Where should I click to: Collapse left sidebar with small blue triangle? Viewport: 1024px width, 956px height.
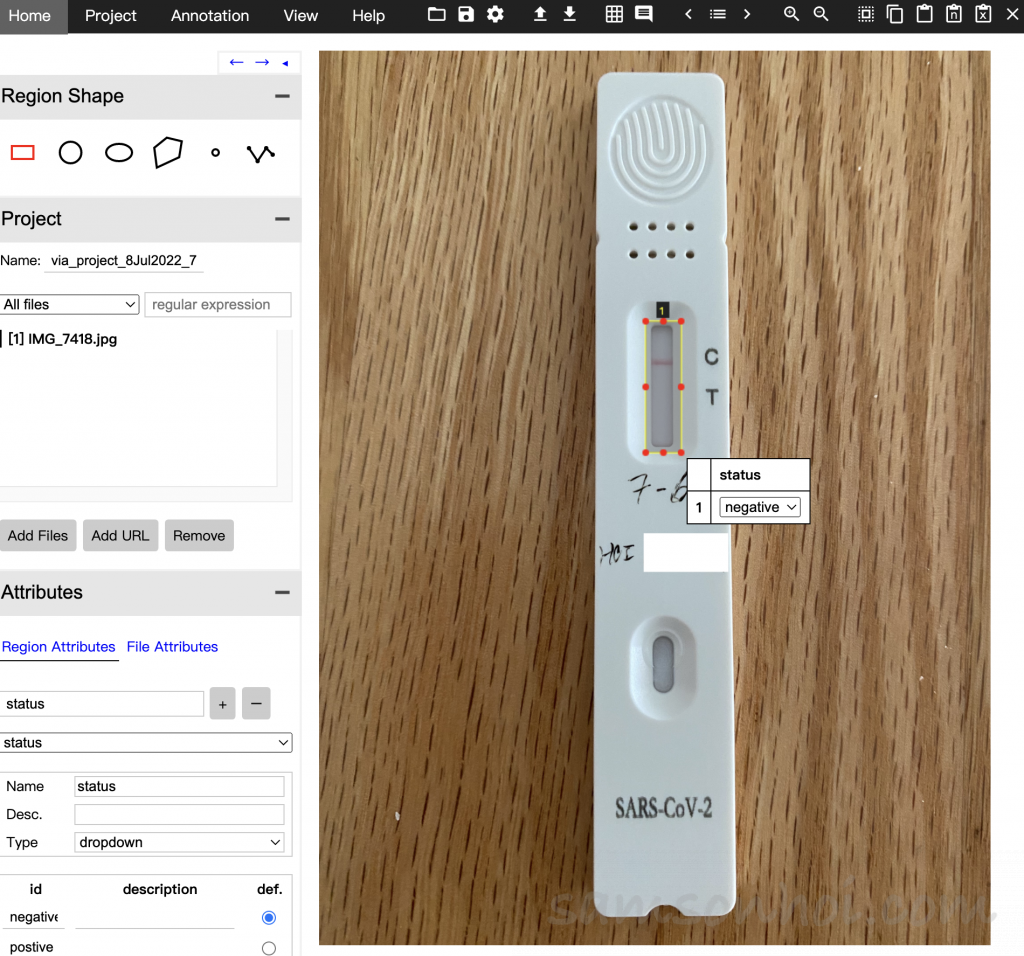[x=285, y=63]
